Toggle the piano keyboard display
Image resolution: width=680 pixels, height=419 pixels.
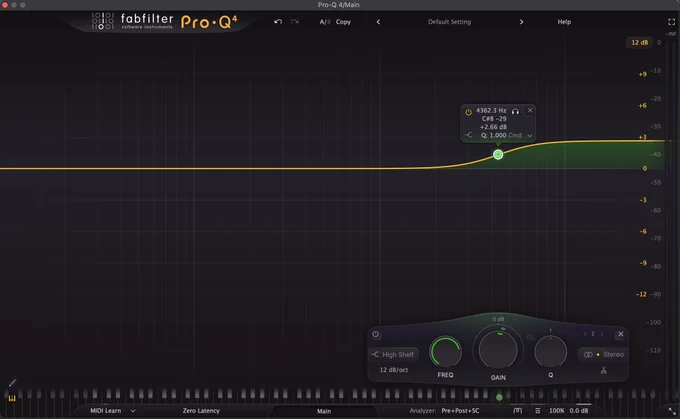(x=12, y=398)
